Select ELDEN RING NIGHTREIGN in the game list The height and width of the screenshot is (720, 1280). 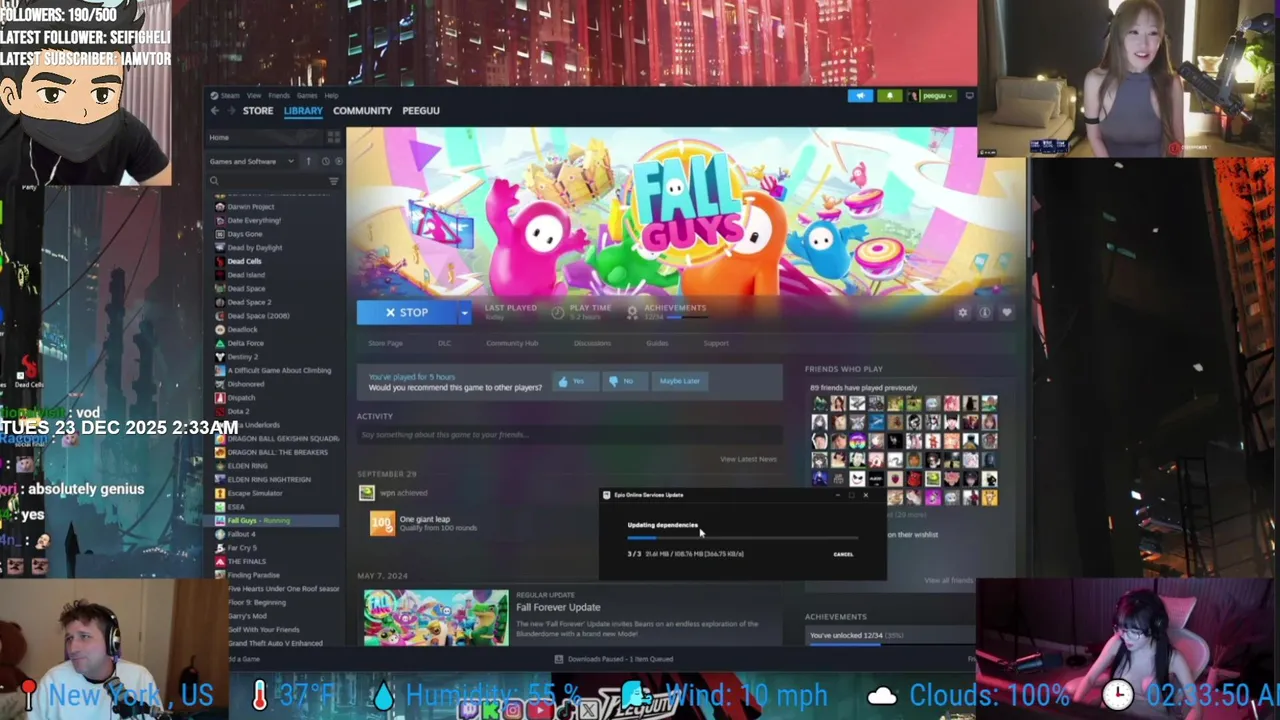click(268, 479)
